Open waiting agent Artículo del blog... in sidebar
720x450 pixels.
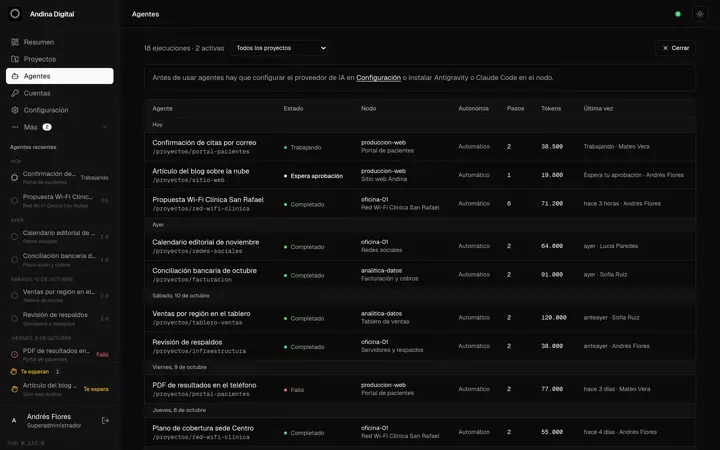(x=60, y=389)
